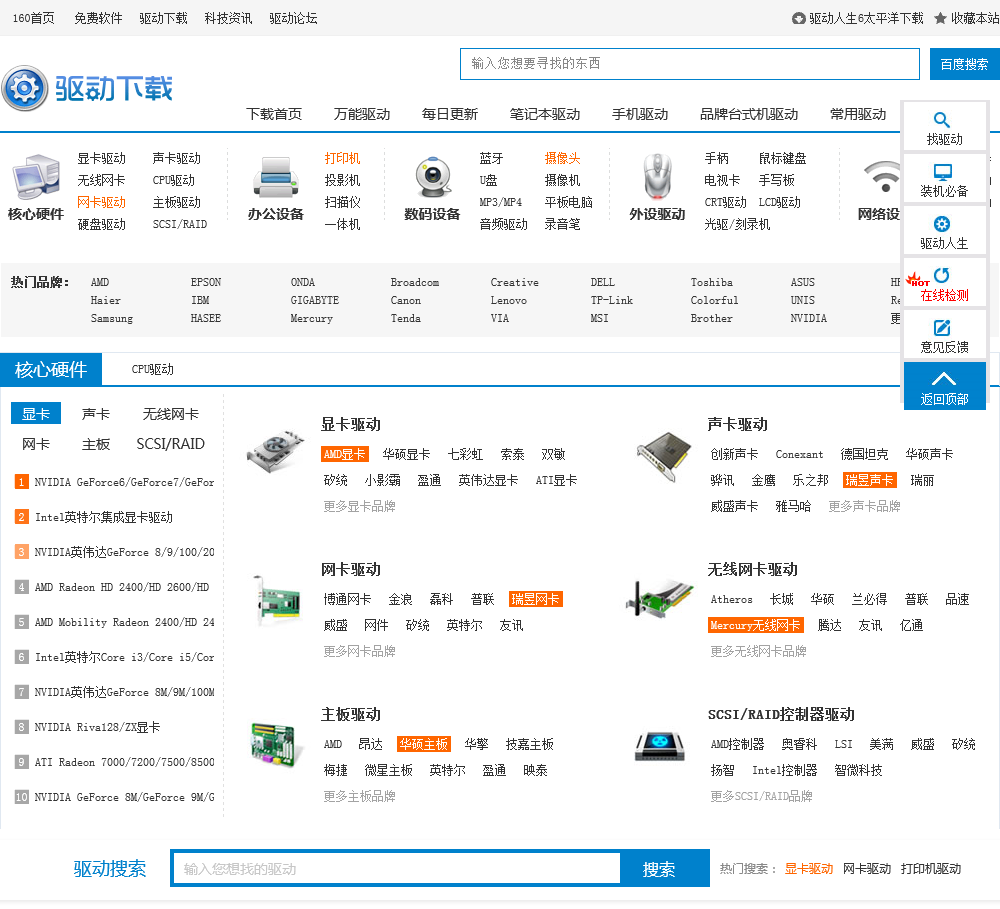This screenshot has width=1000, height=909.
Task: Open ranked item 9 ATI Radeon 7000
Action: [x=124, y=762]
